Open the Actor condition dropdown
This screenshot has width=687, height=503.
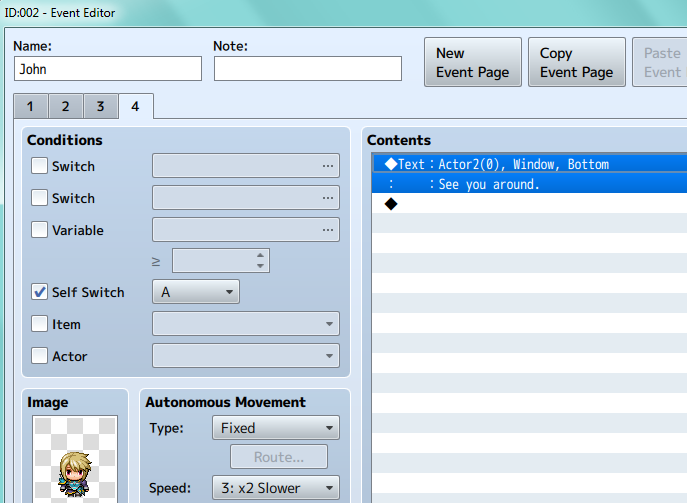pos(246,356)
